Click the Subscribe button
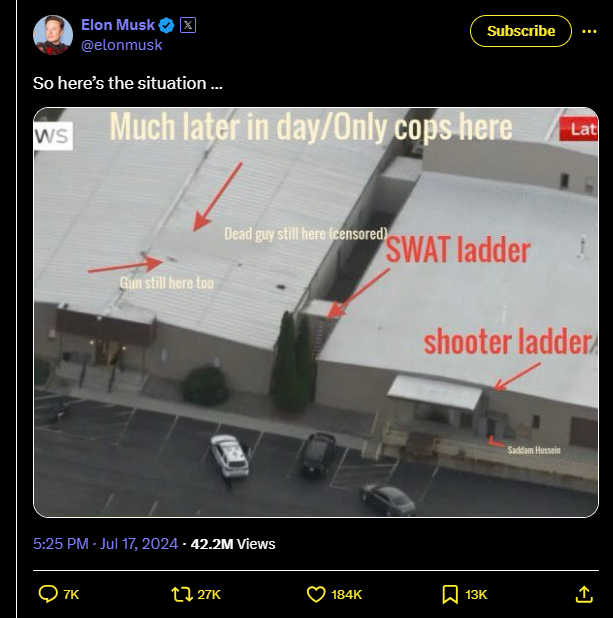 pos(521,31)
